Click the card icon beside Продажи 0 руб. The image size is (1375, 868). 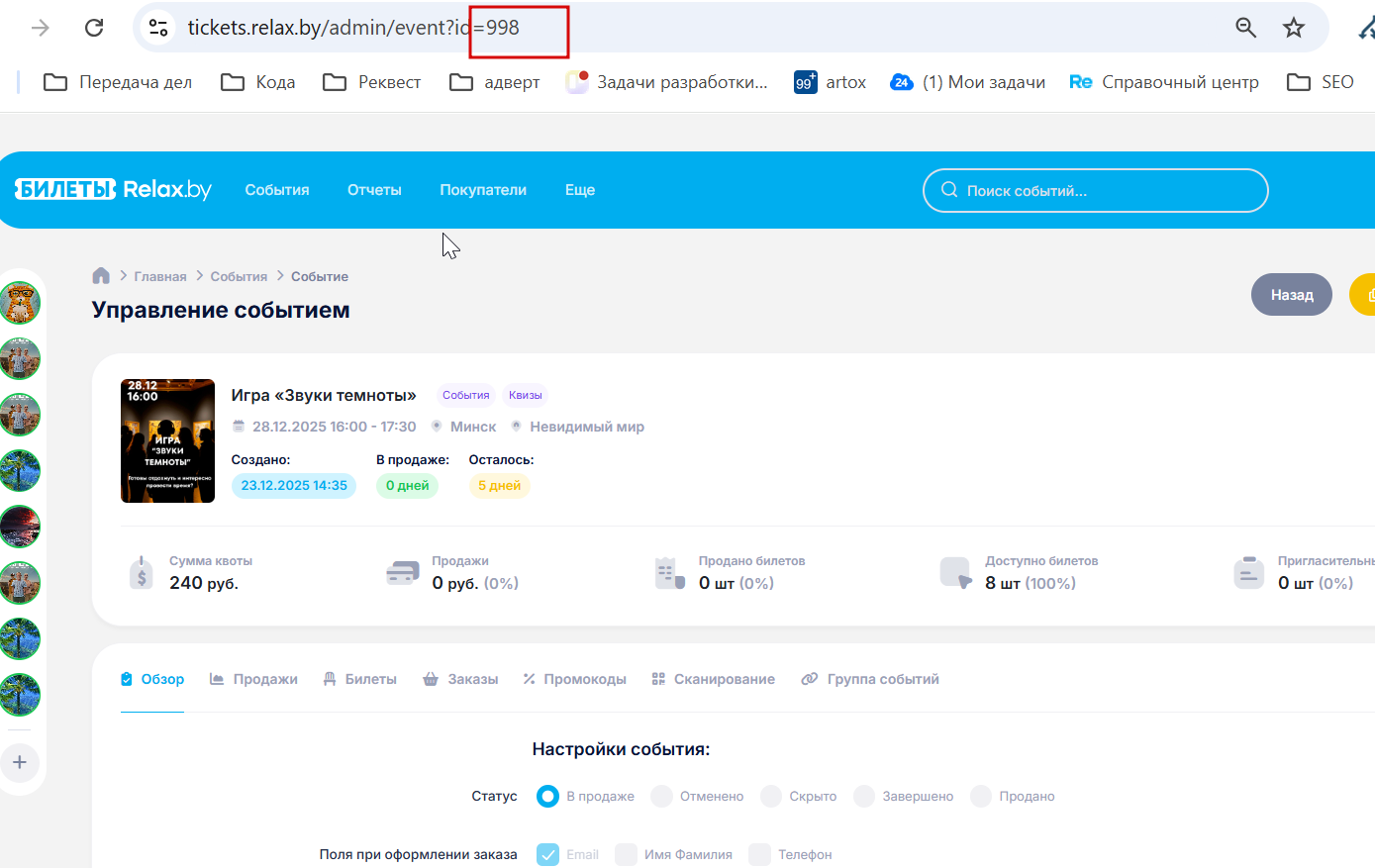[x=402, y=573]
